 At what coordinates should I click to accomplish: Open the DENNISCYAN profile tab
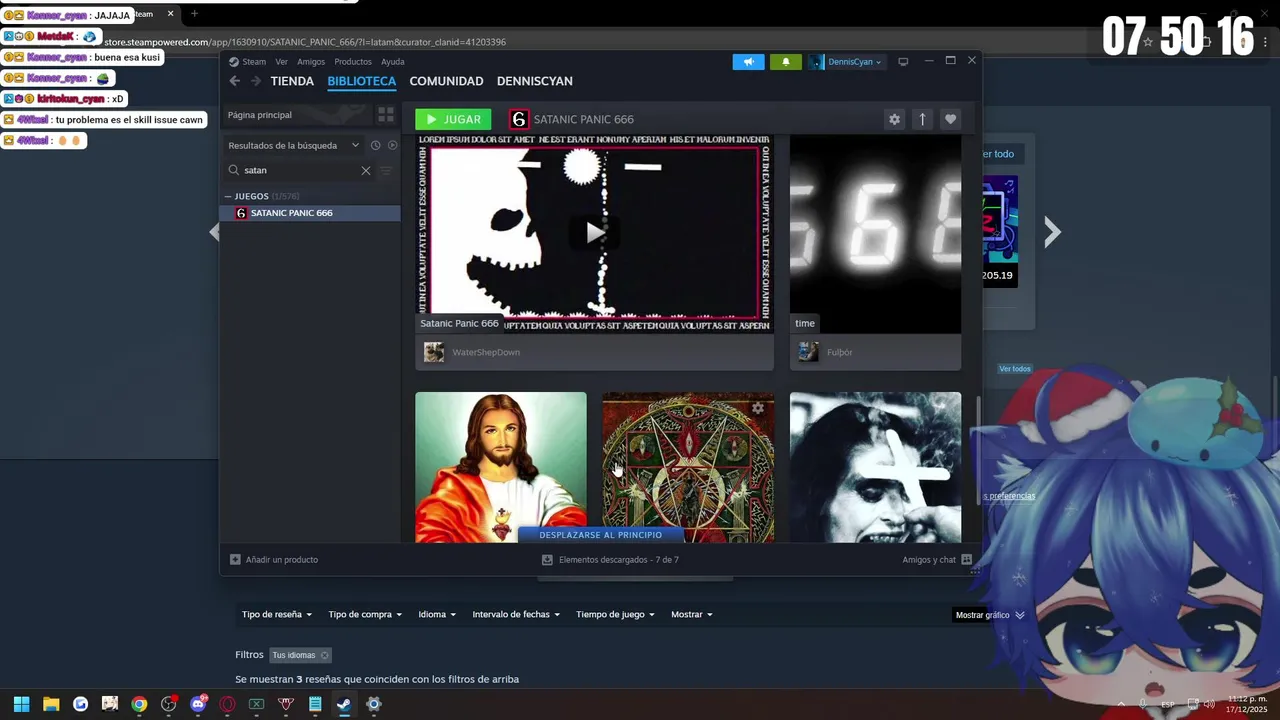click(535, 81)
